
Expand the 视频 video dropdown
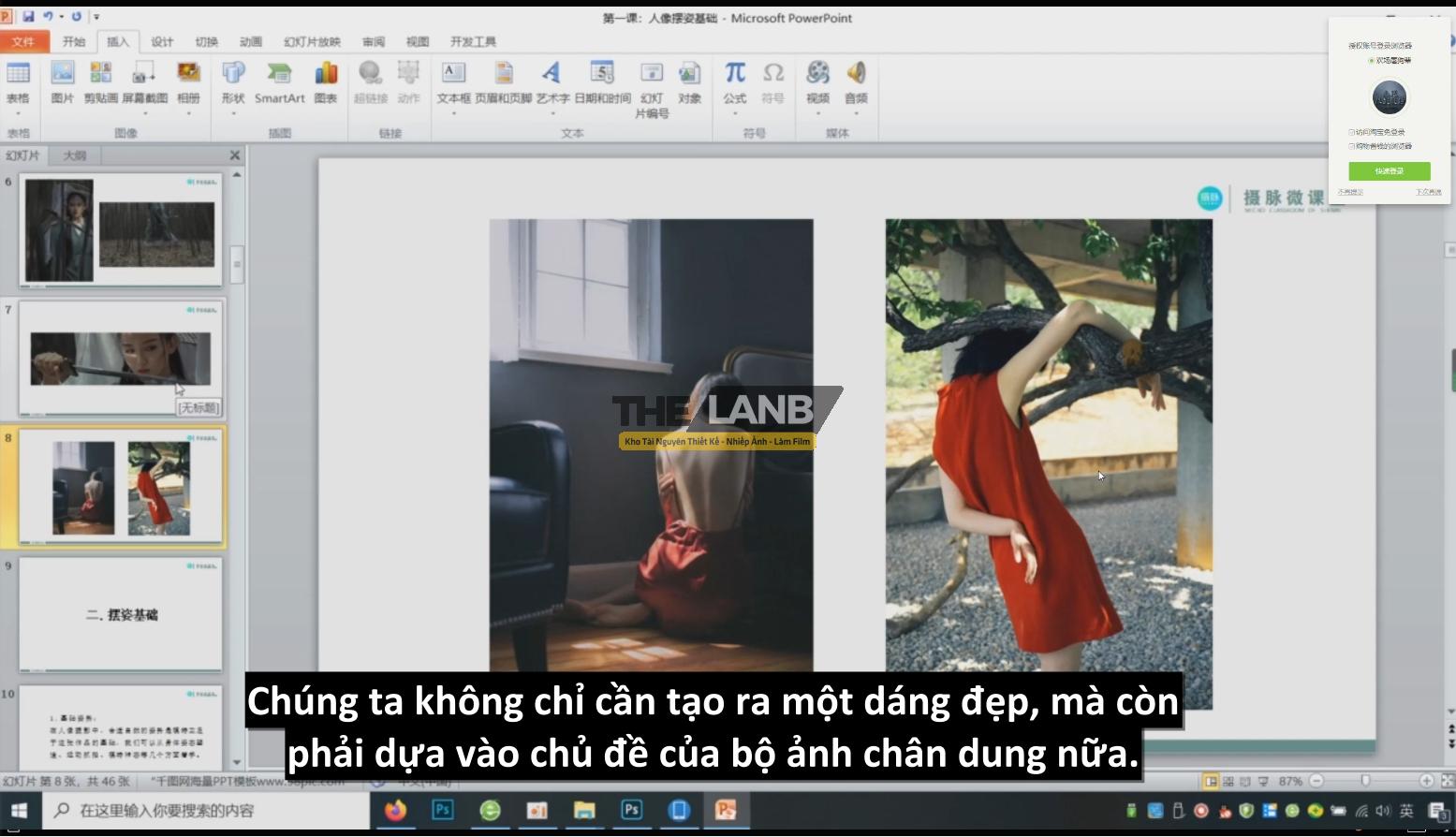coord(817,113)
